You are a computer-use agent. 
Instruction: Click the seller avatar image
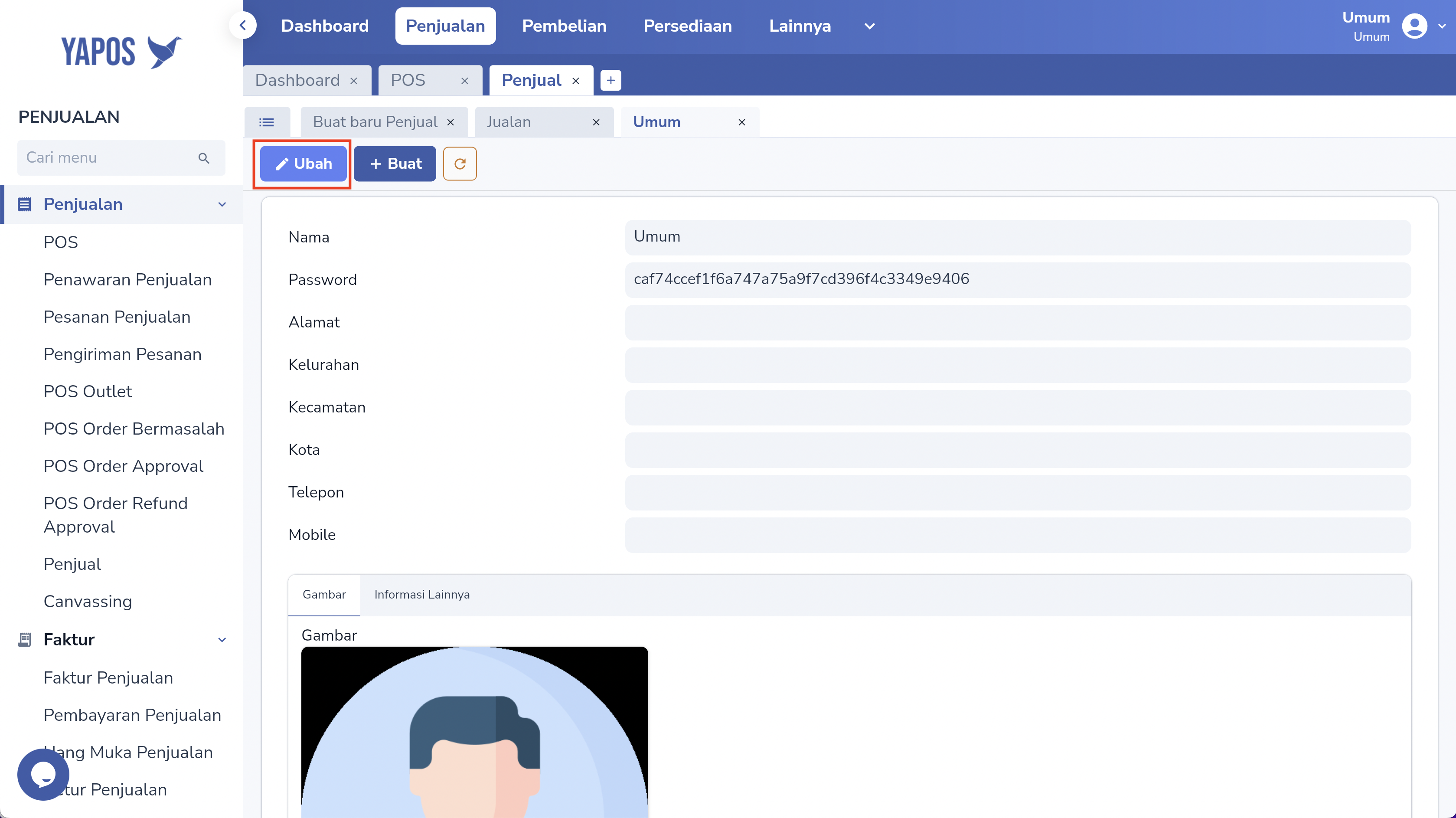(475, 732)
